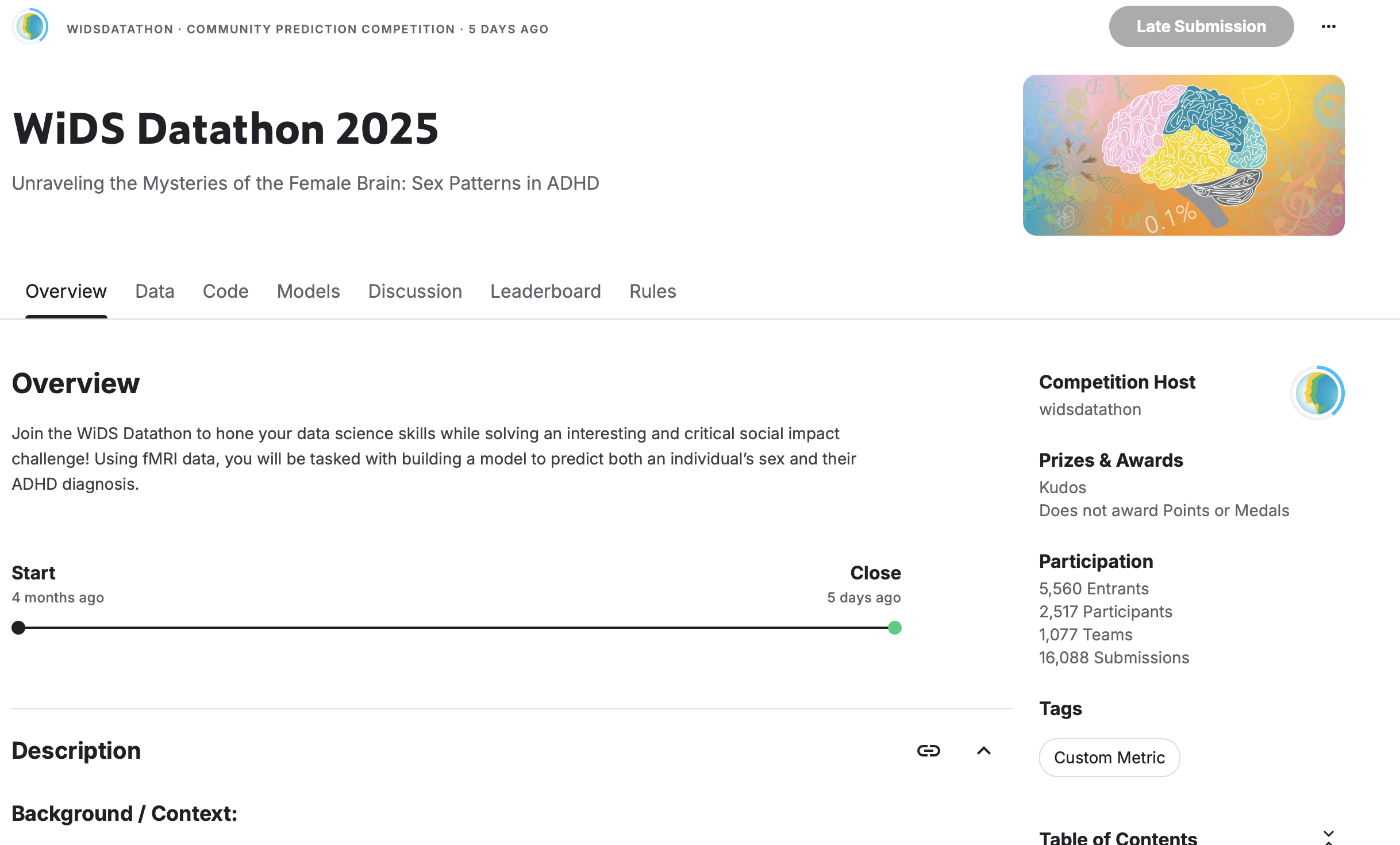Go to the Models tab
Screen dimensions: 1400x845
308,291
